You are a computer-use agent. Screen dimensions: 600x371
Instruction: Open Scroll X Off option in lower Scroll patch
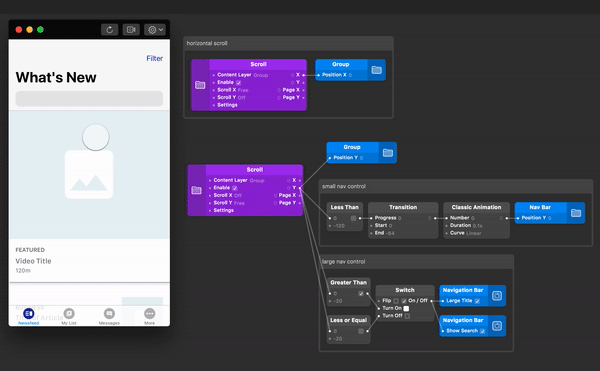pyautogui.click(x=238, y=195)
